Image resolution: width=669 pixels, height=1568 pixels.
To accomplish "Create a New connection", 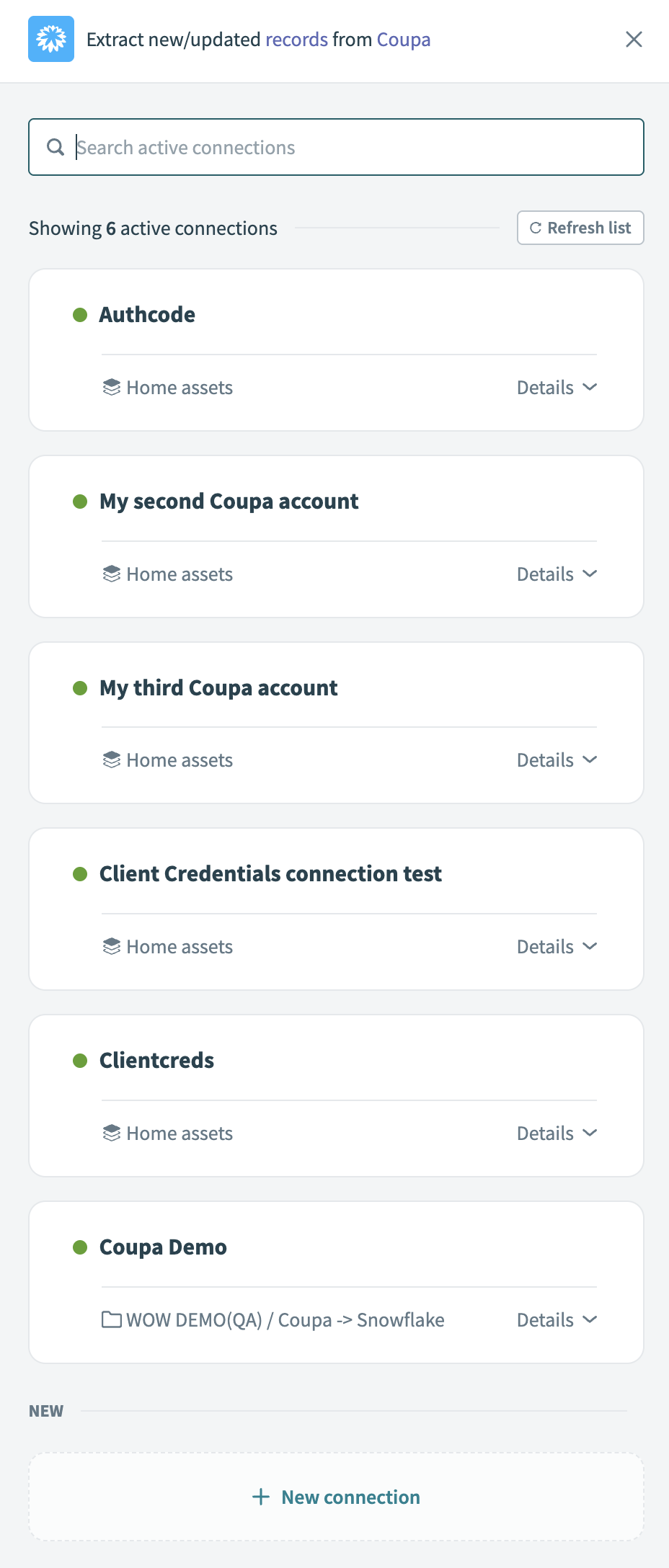I will click(336, 1497).
